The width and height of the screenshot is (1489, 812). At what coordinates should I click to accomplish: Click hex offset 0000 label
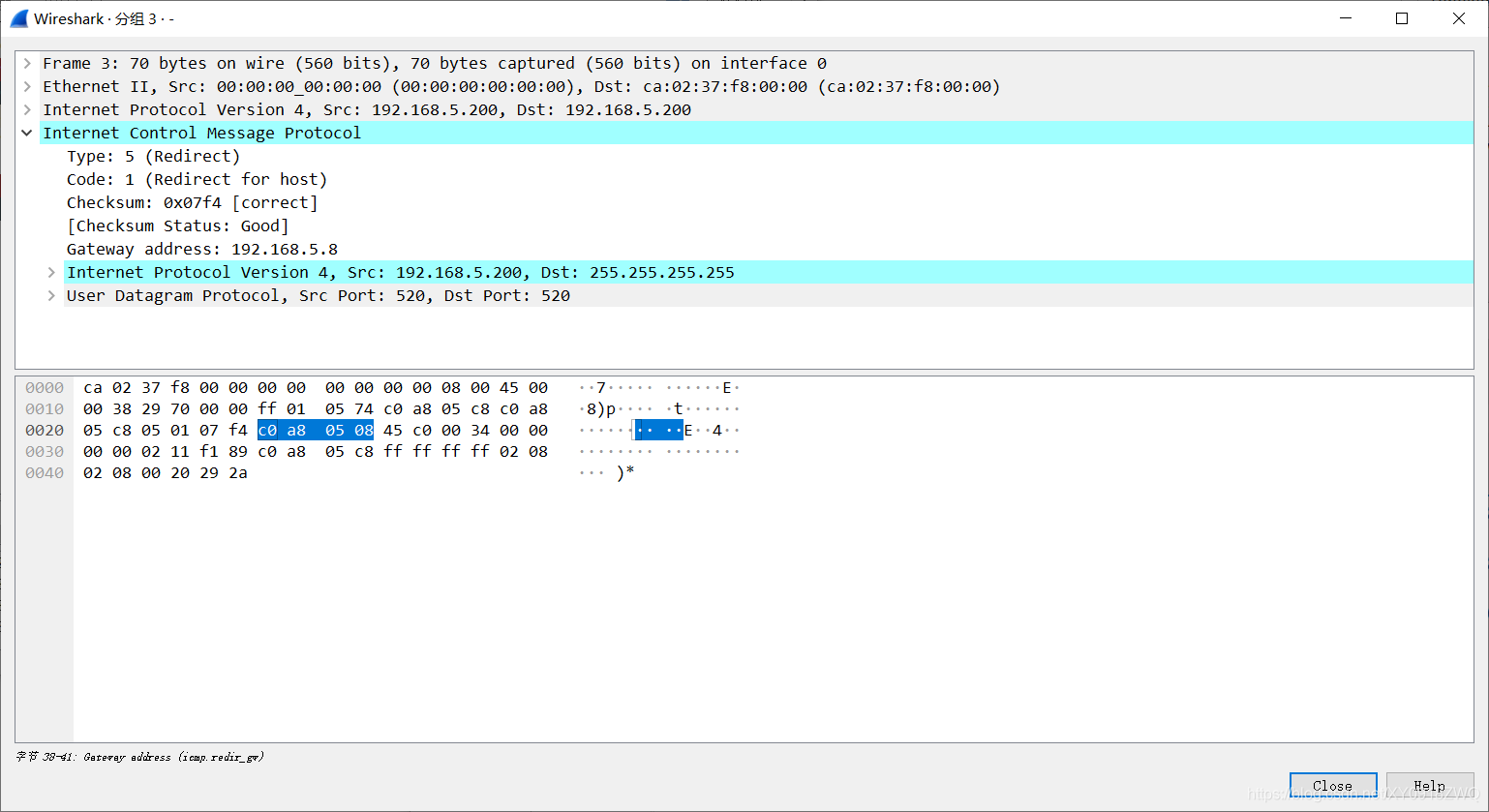(x=45, y=387)
